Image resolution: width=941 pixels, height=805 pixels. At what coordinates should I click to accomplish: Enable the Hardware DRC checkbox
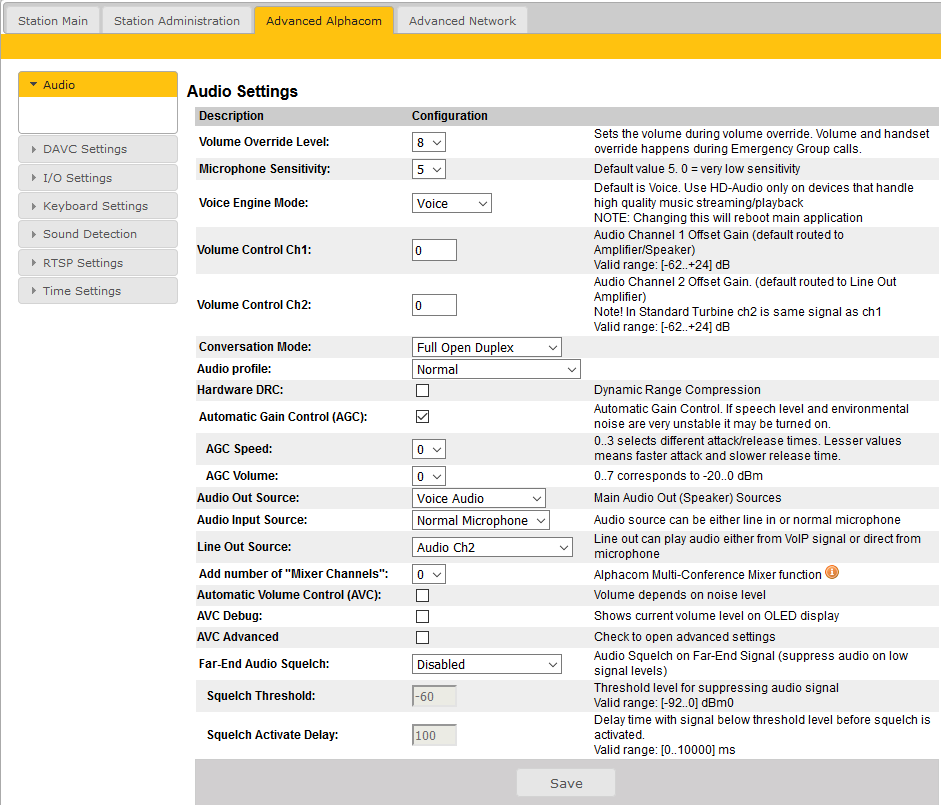point(422,390)
